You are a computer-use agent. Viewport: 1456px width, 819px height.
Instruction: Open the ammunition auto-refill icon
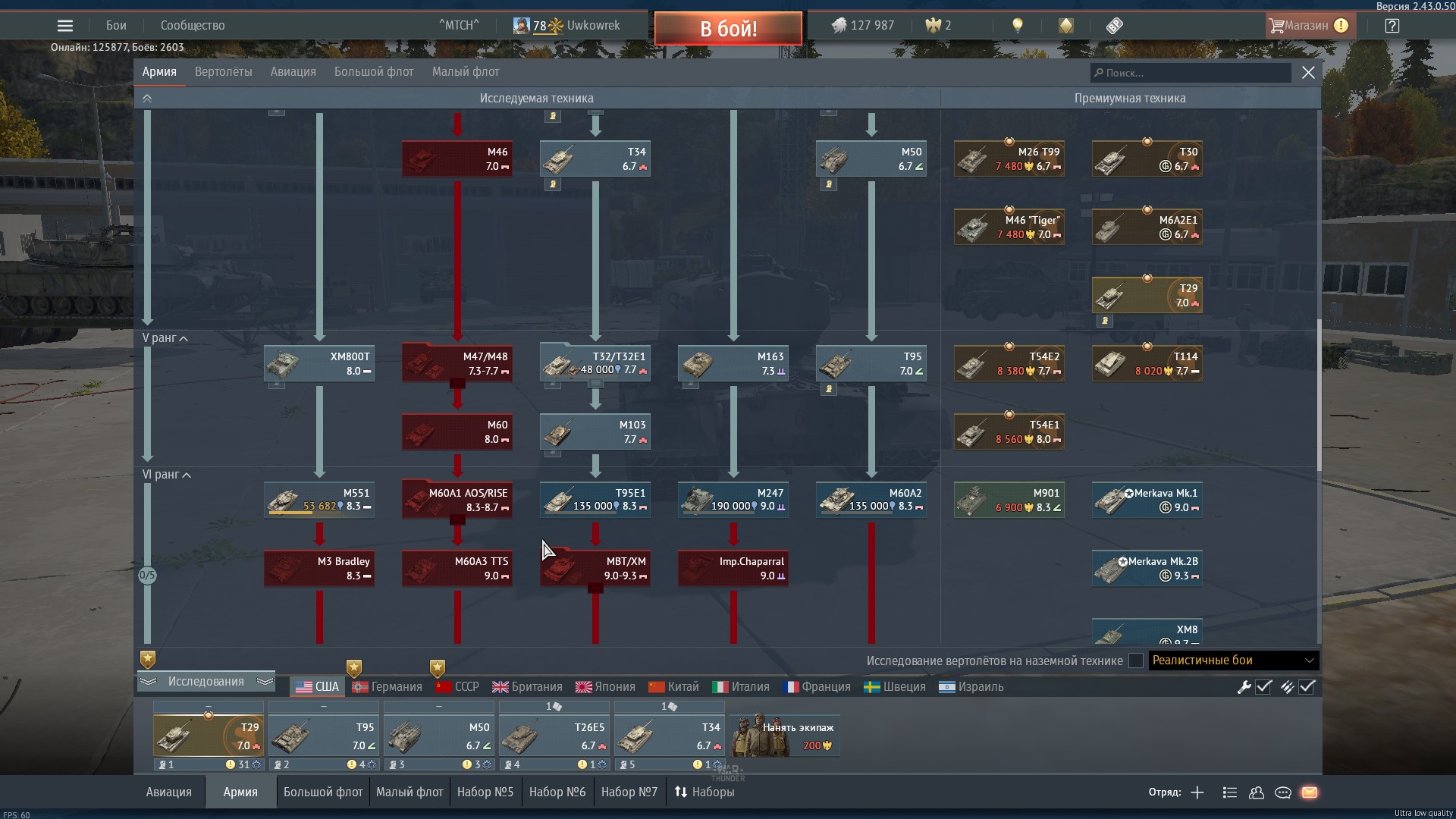click(1287, 687)
